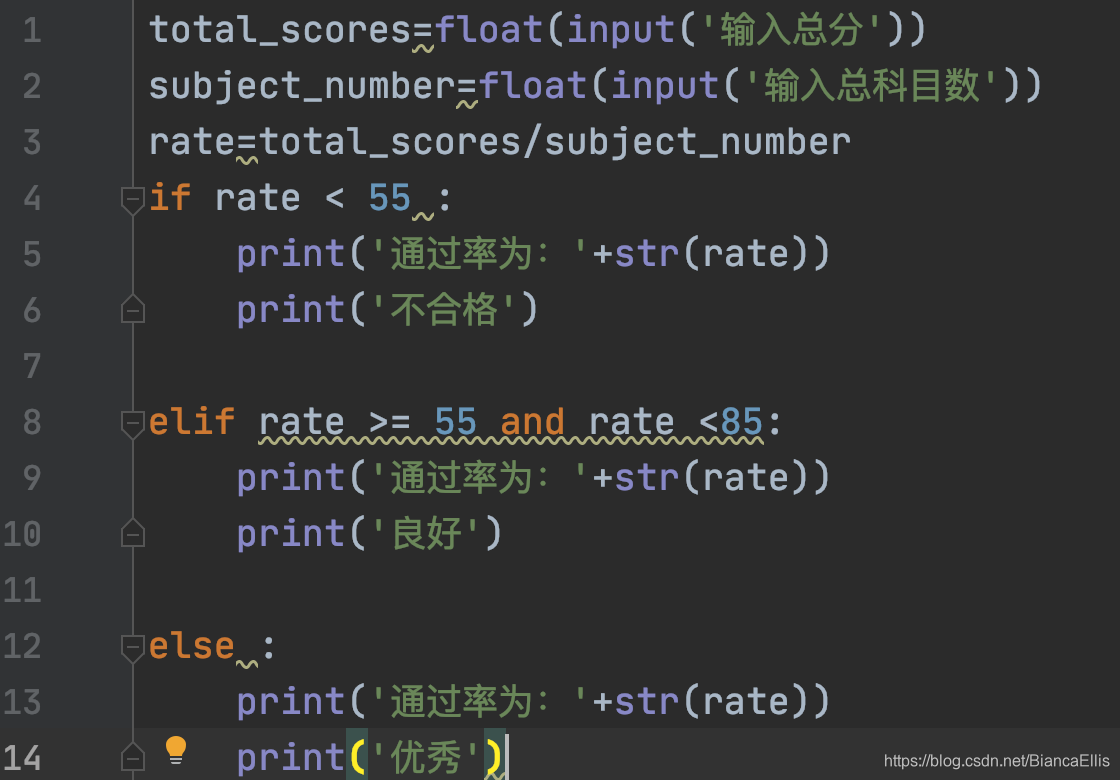Collapse the elif block fold marker on line 8
1120x780 pixels.
pyautogui.click(x=133, y=424)
